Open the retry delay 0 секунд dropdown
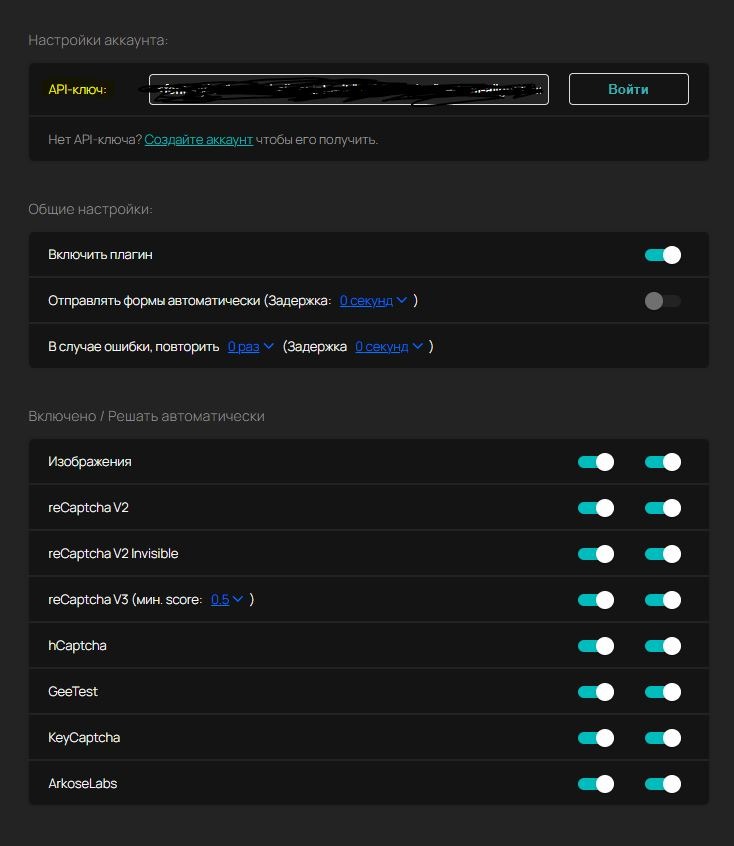This screenshot has height=846, width=734. tap(389, 346)
